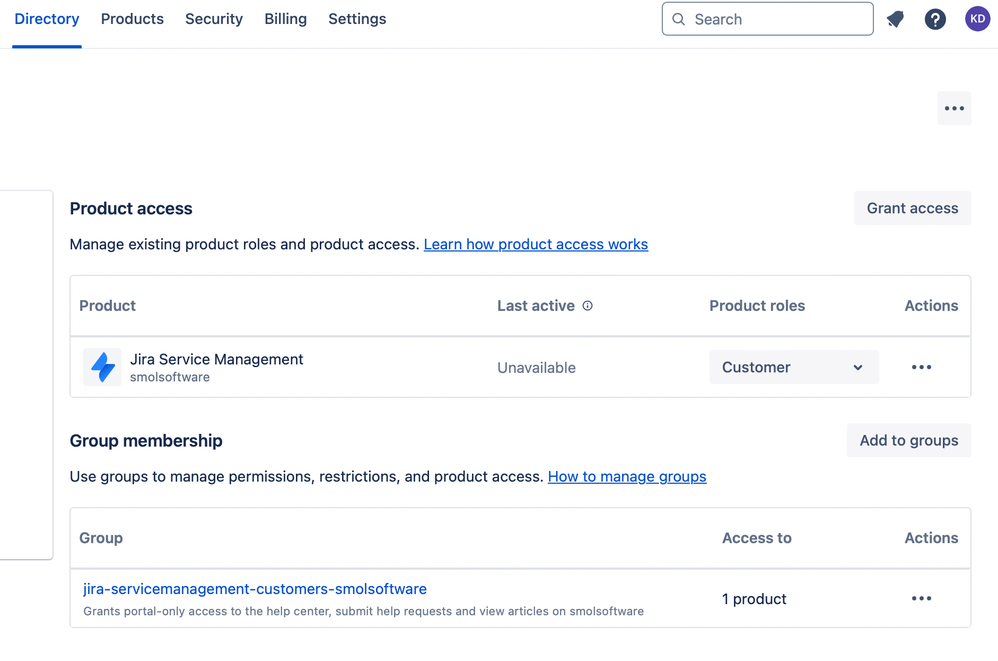This screenshot has height=661, width=998.
Task: Expand the Customer product role dropdown
Action: pos(793,367)
